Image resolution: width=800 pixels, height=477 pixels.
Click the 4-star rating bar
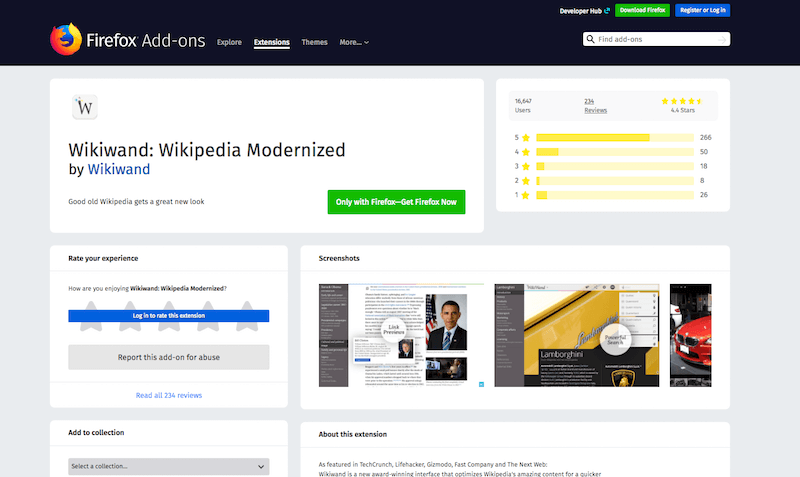point(615,152)
